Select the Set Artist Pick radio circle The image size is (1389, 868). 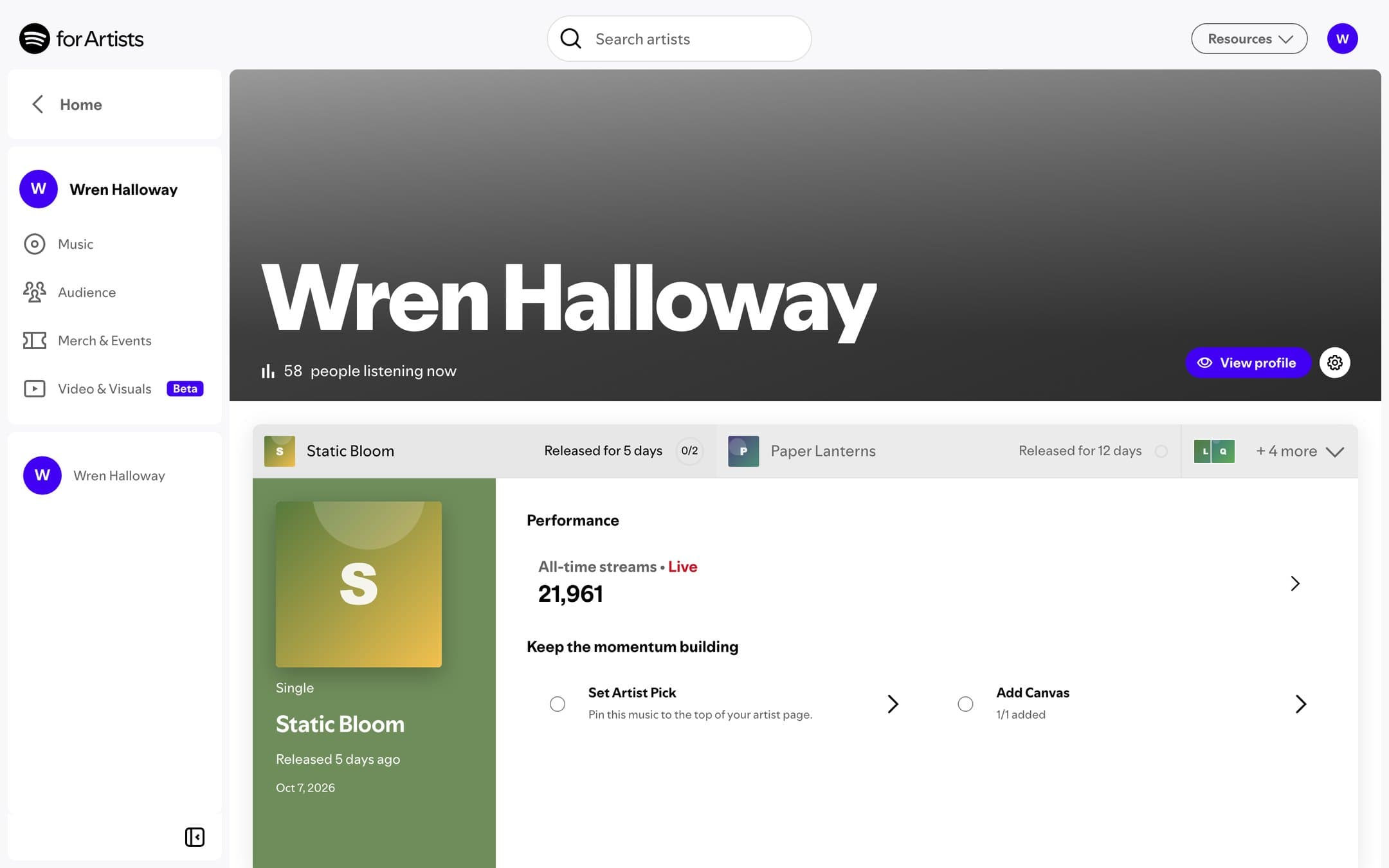(558, 704)
